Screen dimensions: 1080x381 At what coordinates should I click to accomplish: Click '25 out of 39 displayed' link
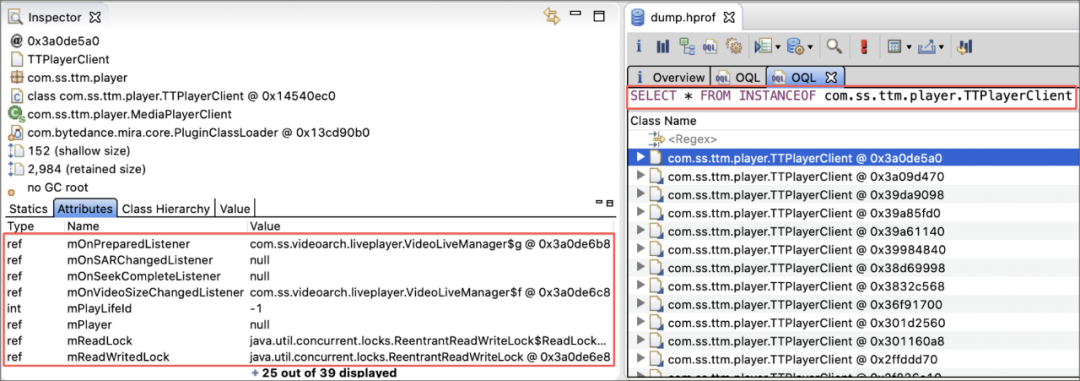[329, 373]
